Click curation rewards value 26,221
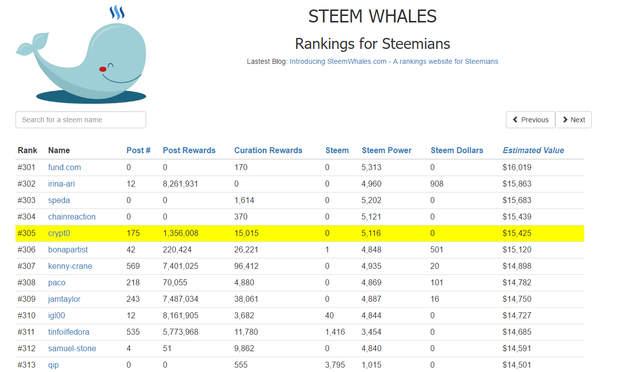 point(246,249)
